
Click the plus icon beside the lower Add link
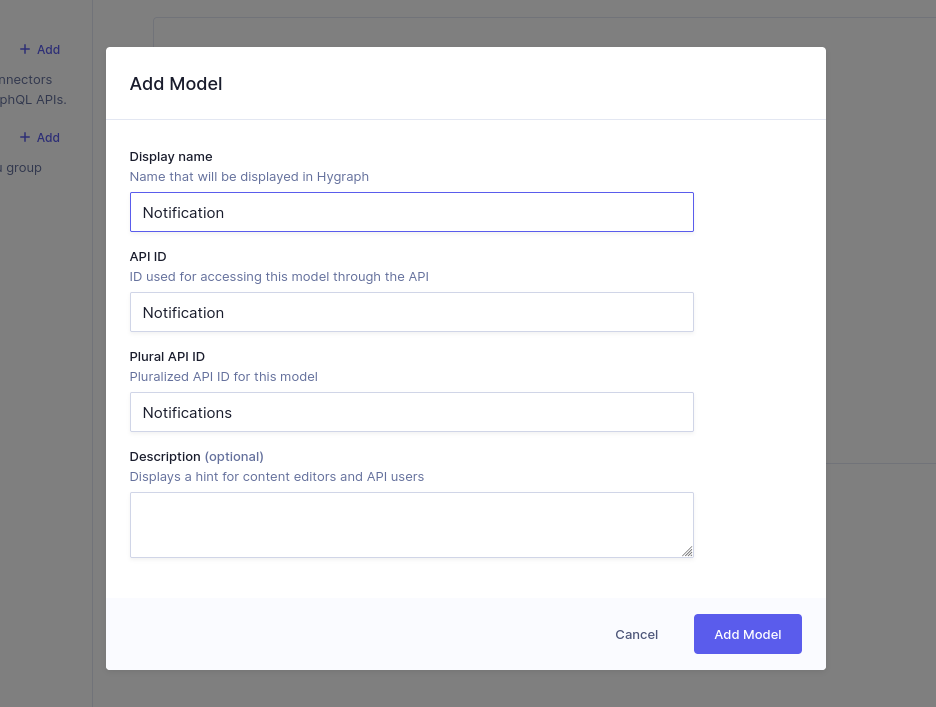(23, 137)
